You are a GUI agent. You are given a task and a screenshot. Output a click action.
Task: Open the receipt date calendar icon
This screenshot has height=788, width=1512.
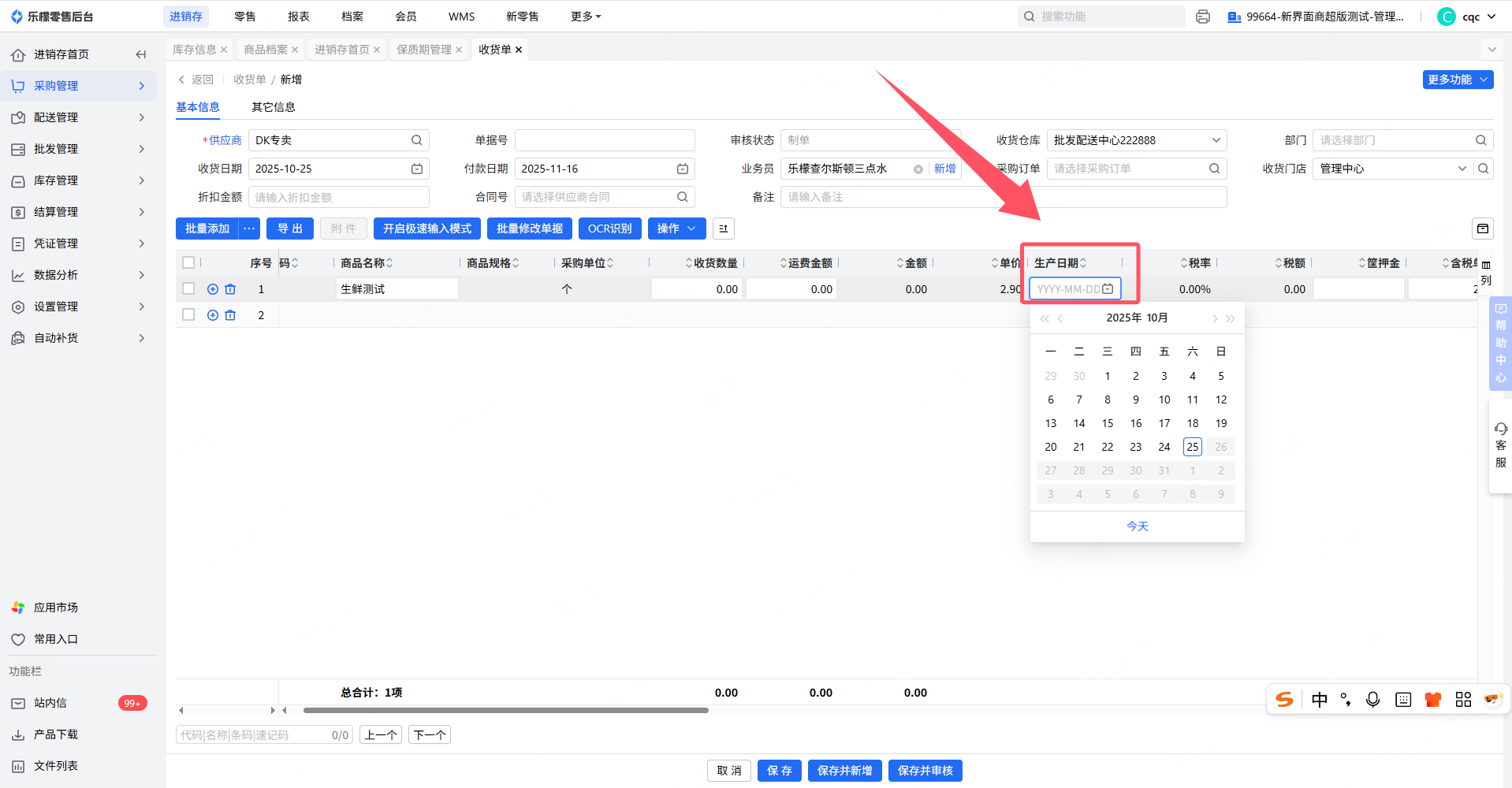pyautogui.click(x=416, y=169)
